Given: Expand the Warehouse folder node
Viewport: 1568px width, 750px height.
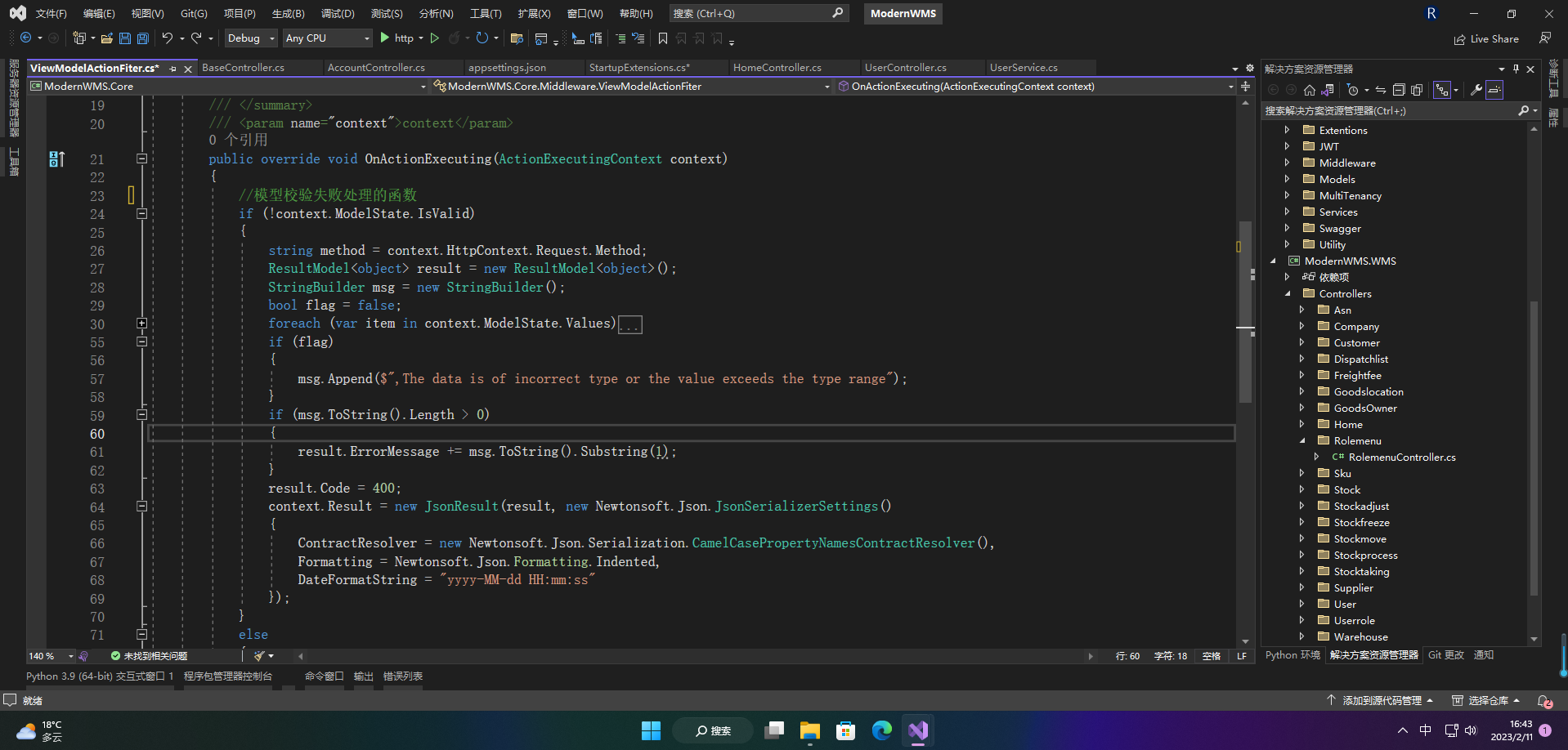Looking at the screenshot, I should 1301,636.
